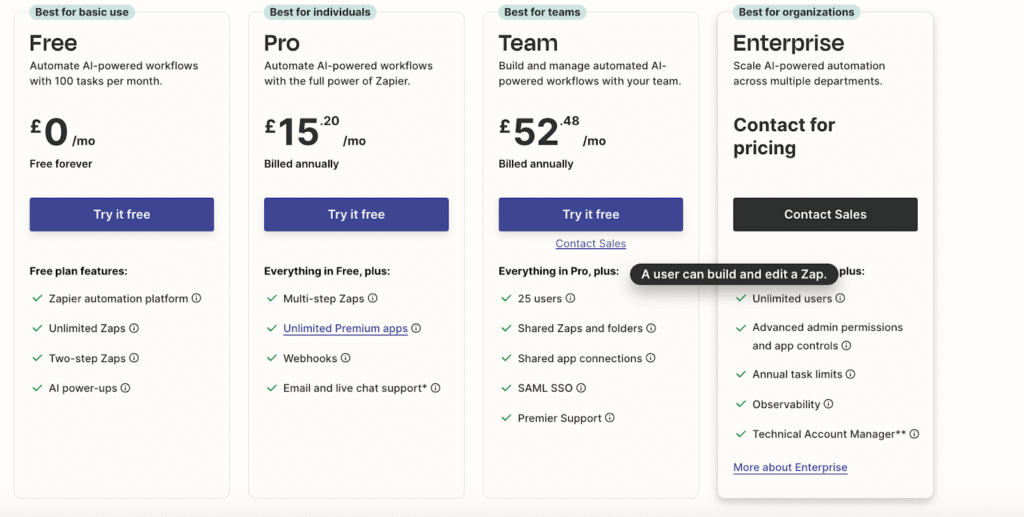This screenshot has width=1024, height=517.
Task: Open Contact Sales link under Team plan
Action: pyautogui.click(x=591, y=243)
